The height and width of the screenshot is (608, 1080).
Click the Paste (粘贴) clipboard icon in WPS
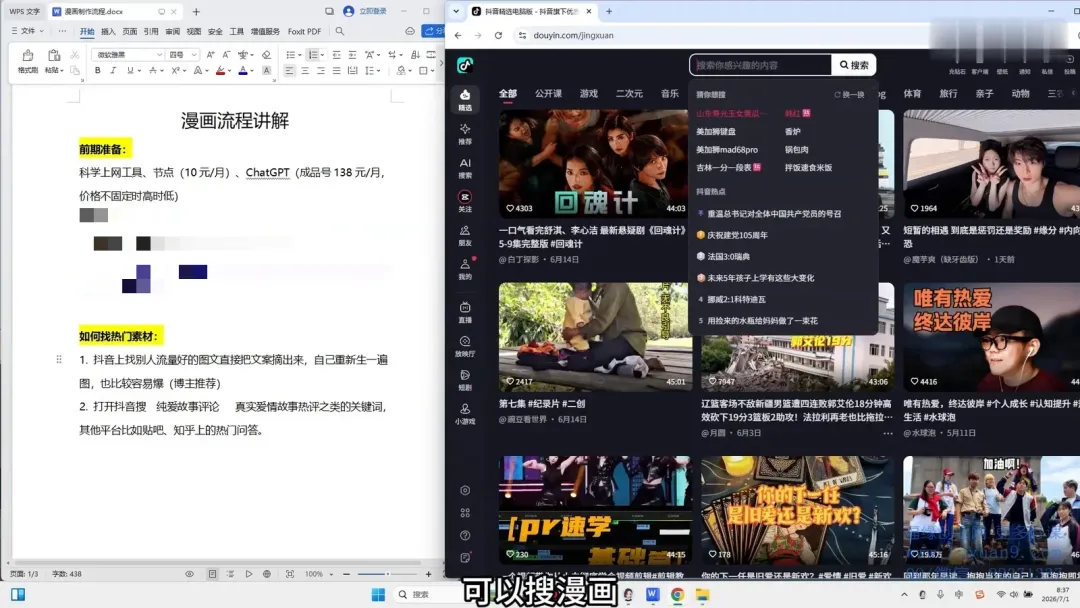pos(54,56)
